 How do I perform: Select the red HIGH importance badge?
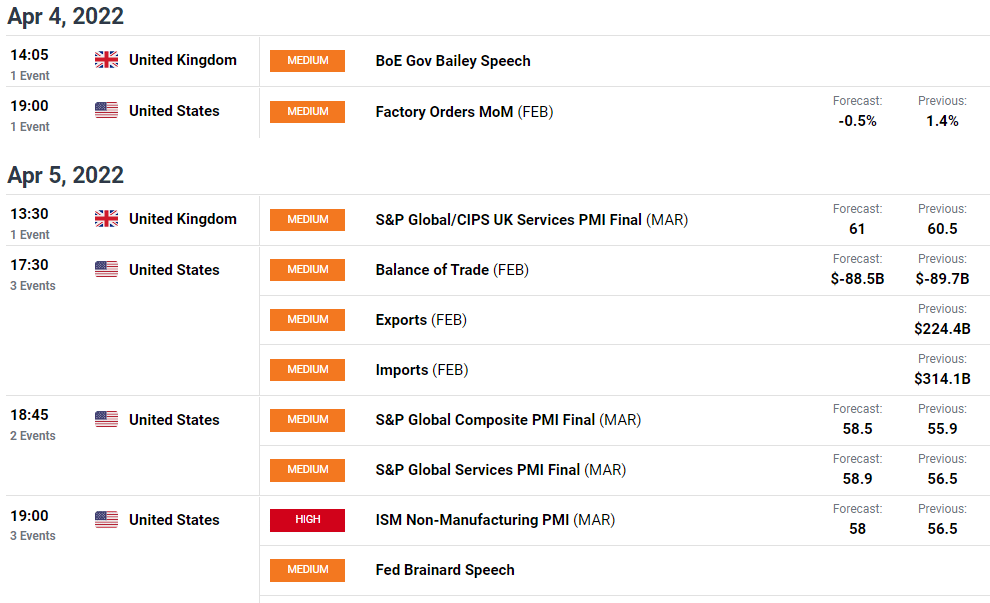pyautogui.click(x=307, y=520)
